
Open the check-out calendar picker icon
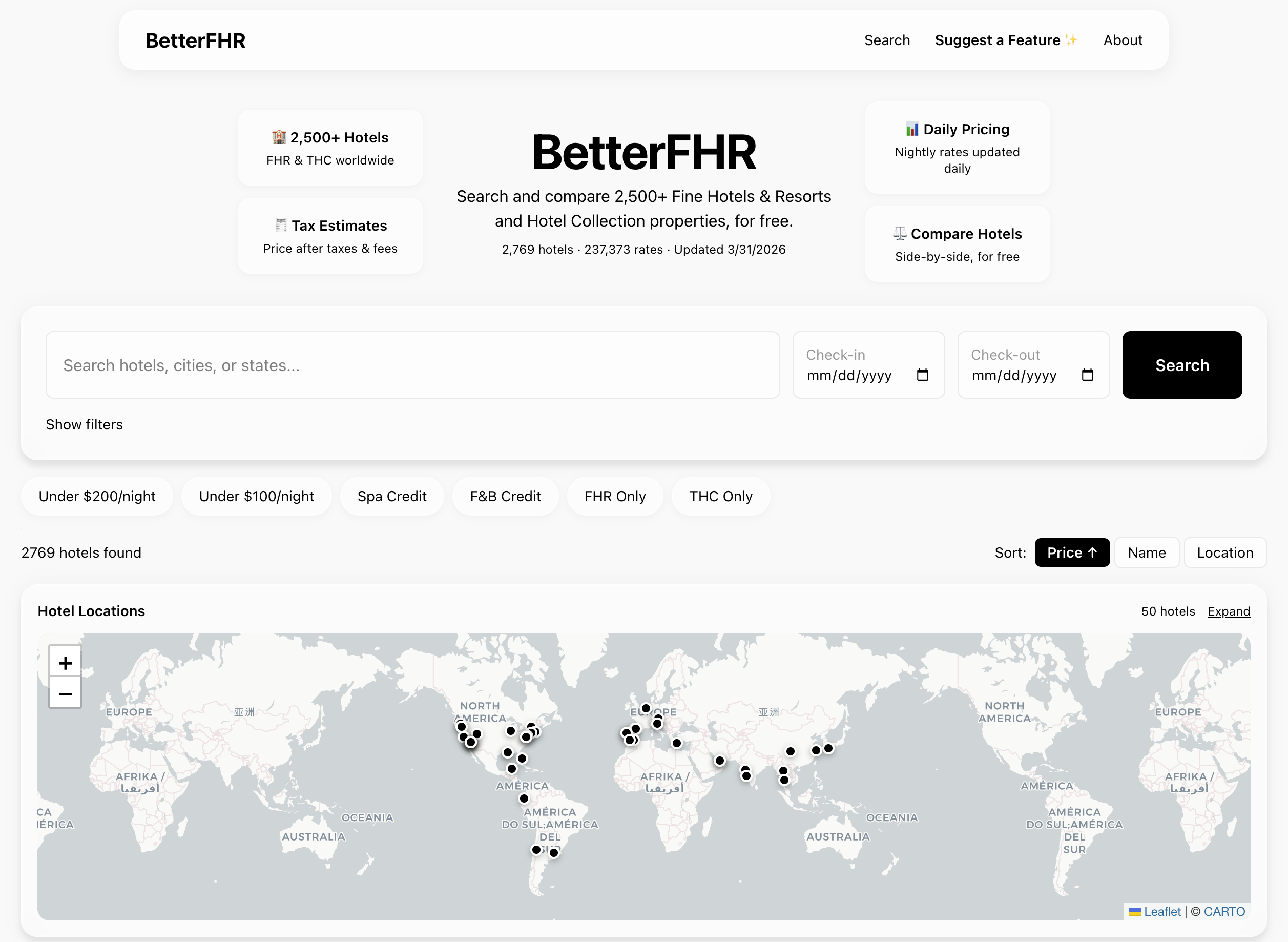tap(1088, 375)
